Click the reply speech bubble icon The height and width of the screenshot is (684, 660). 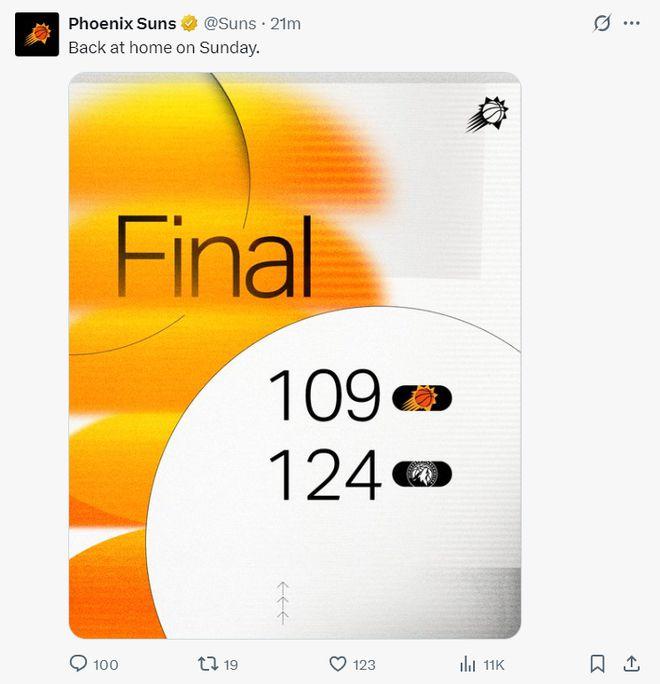tap(78, 663)
